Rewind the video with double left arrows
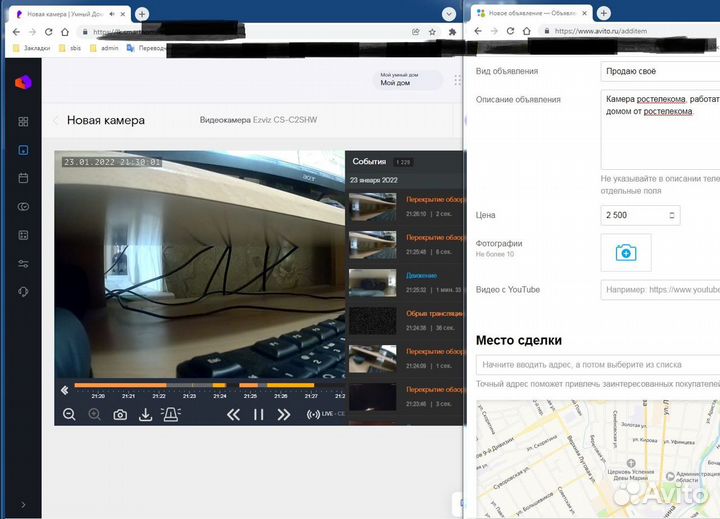Viewport: 720px width, 519px height. [x=233, y=414]
